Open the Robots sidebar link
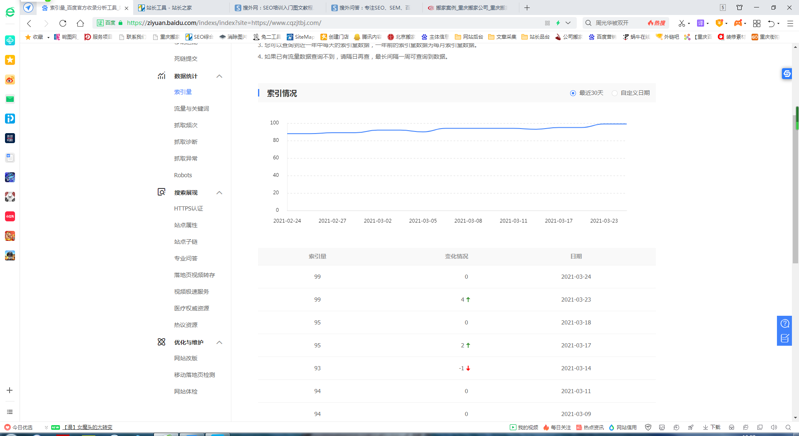This screenshot has height=436, width=799. pyautogui.click(x=183, y=175)
